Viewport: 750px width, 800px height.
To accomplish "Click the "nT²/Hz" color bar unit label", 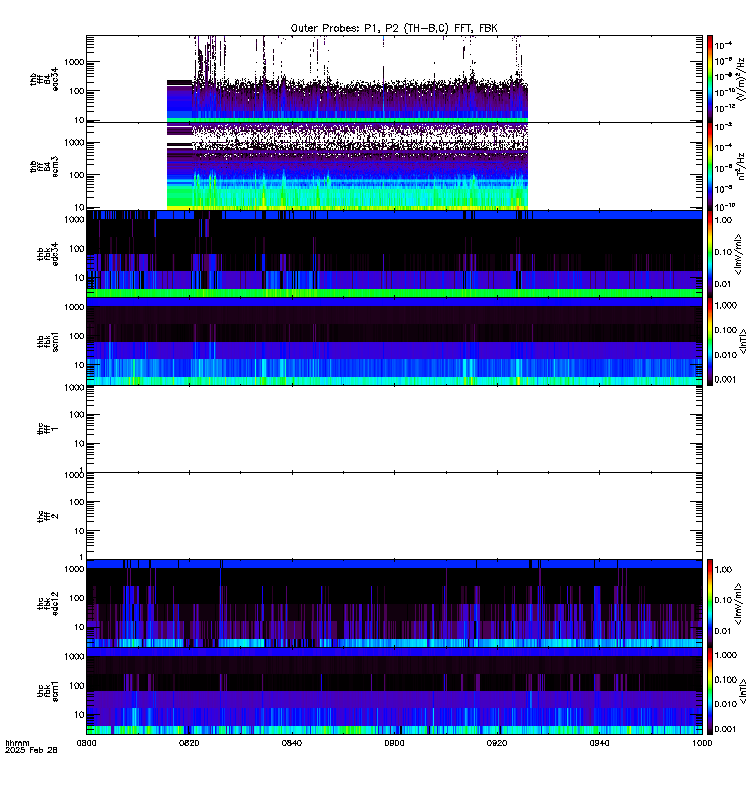I will click(742, 166).
